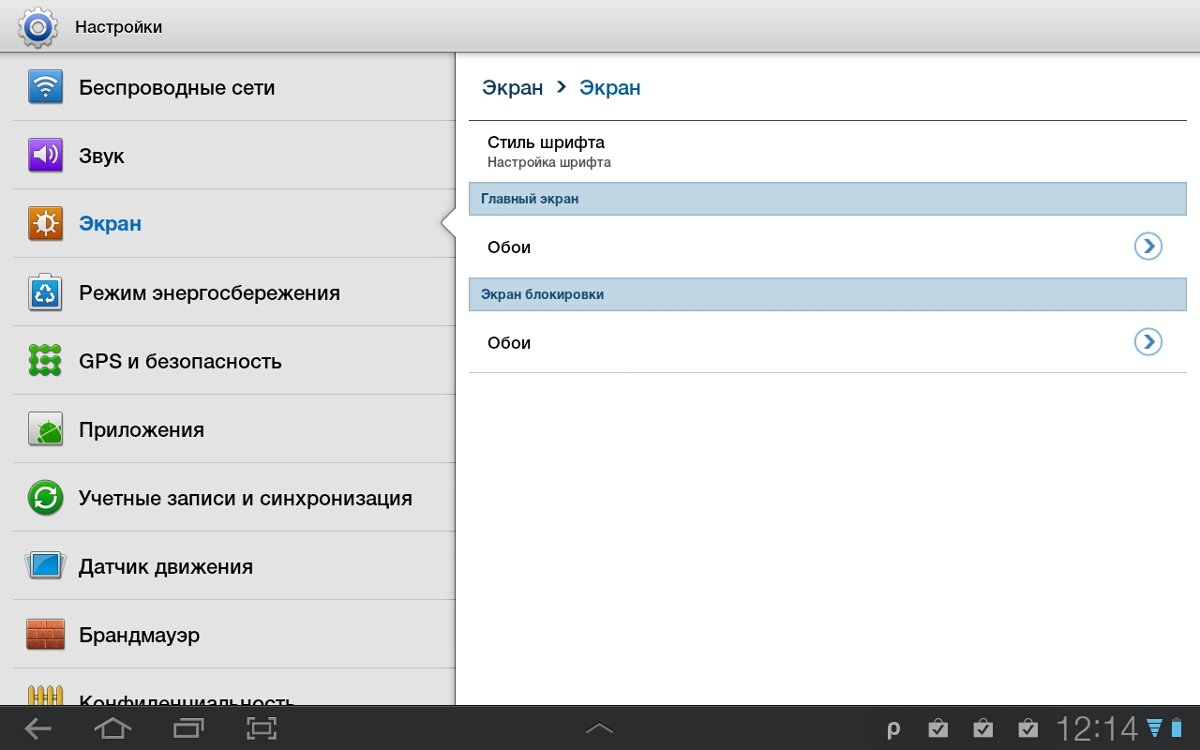Tap the green dots icon for GPS и безопасность
This screenshot has width=1200, height=750.
coord(45,361)
